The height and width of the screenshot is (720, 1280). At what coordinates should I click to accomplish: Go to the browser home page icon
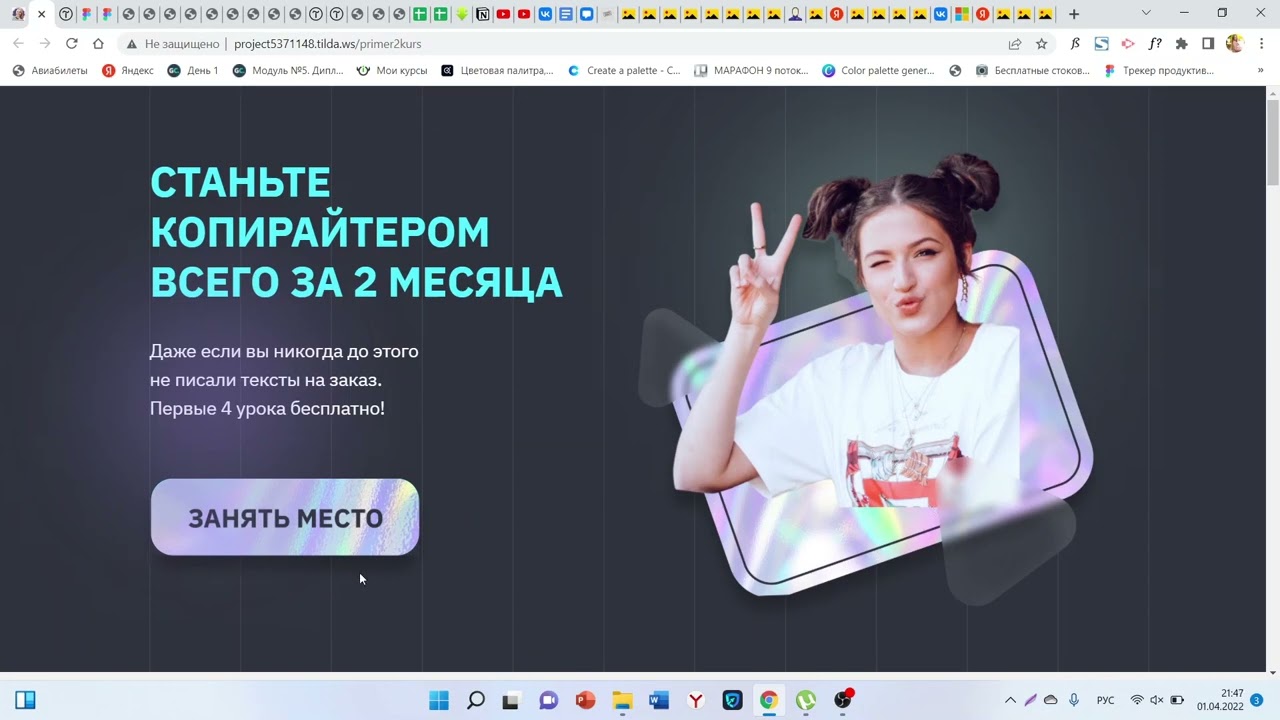[98, 44]
